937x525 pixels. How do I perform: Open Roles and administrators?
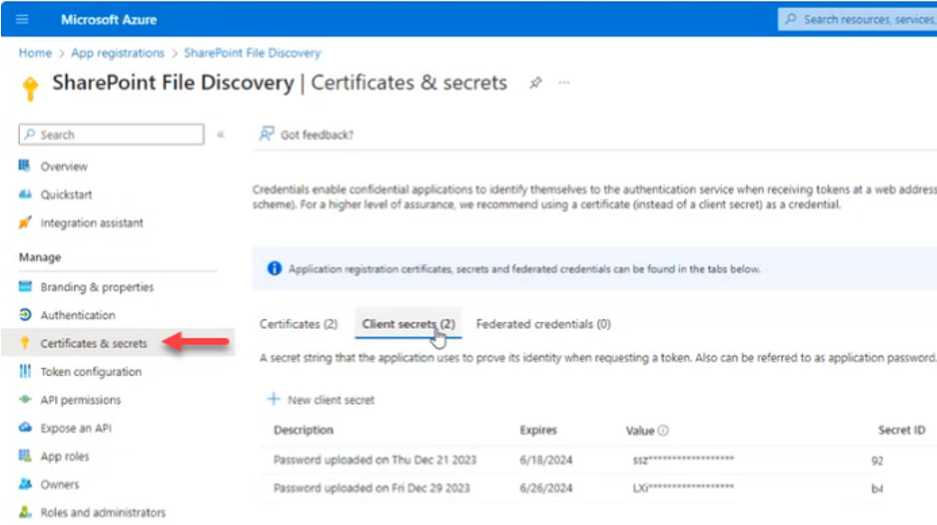pyautogui.click(x=103, y=512)
